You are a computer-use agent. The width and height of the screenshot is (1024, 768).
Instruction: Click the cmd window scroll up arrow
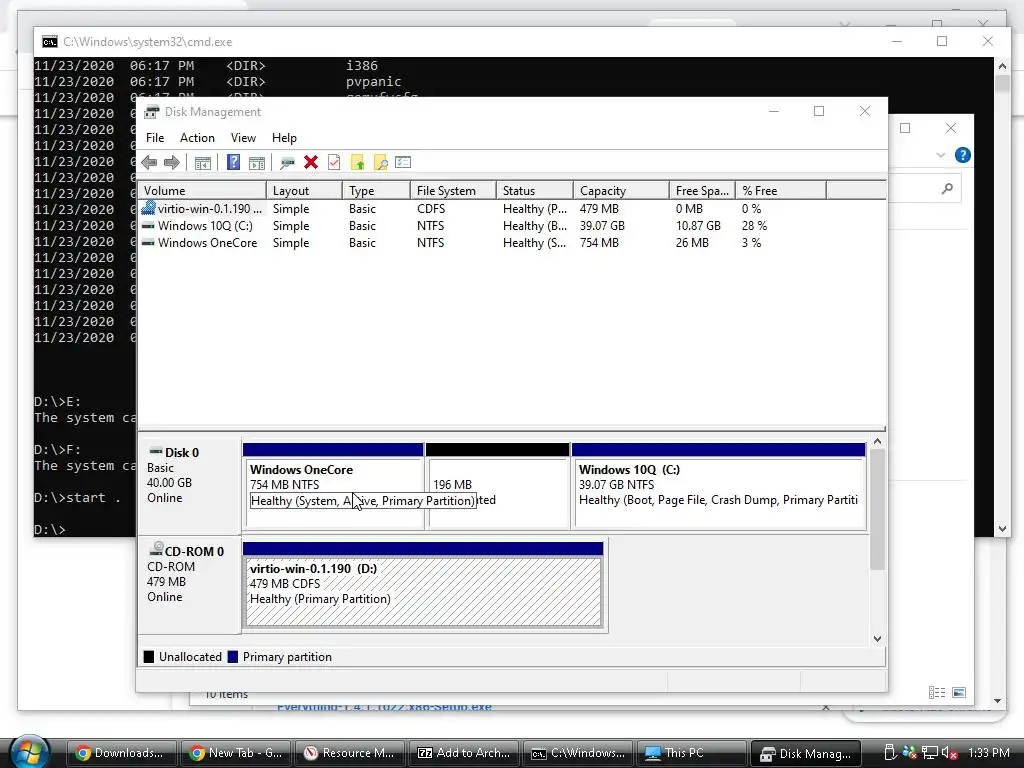1002,66
